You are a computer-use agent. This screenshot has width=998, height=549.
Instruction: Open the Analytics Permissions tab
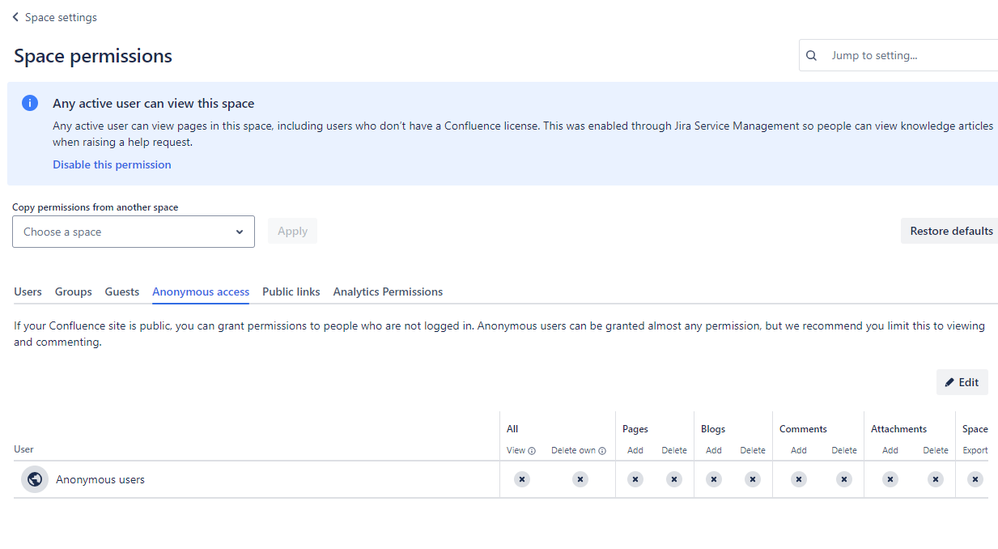[388, 291]
